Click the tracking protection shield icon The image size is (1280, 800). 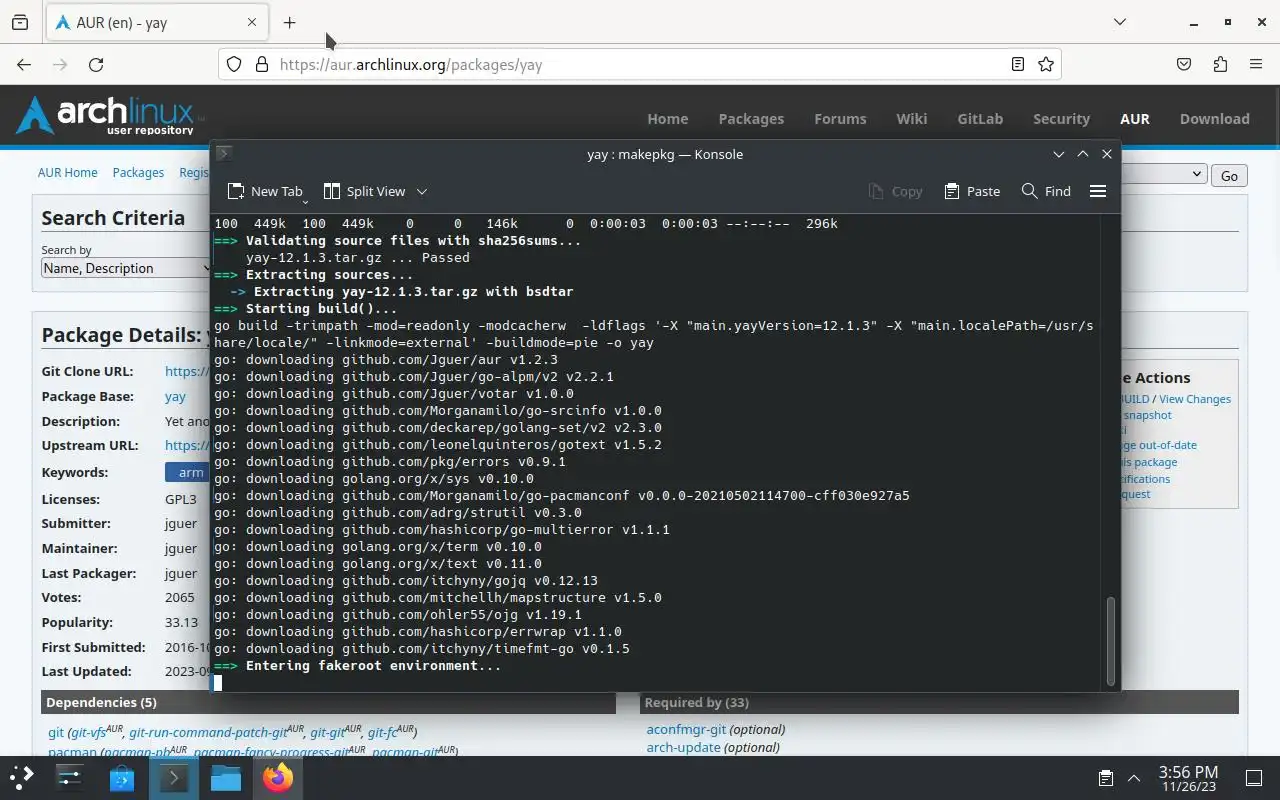click(234, 64)
